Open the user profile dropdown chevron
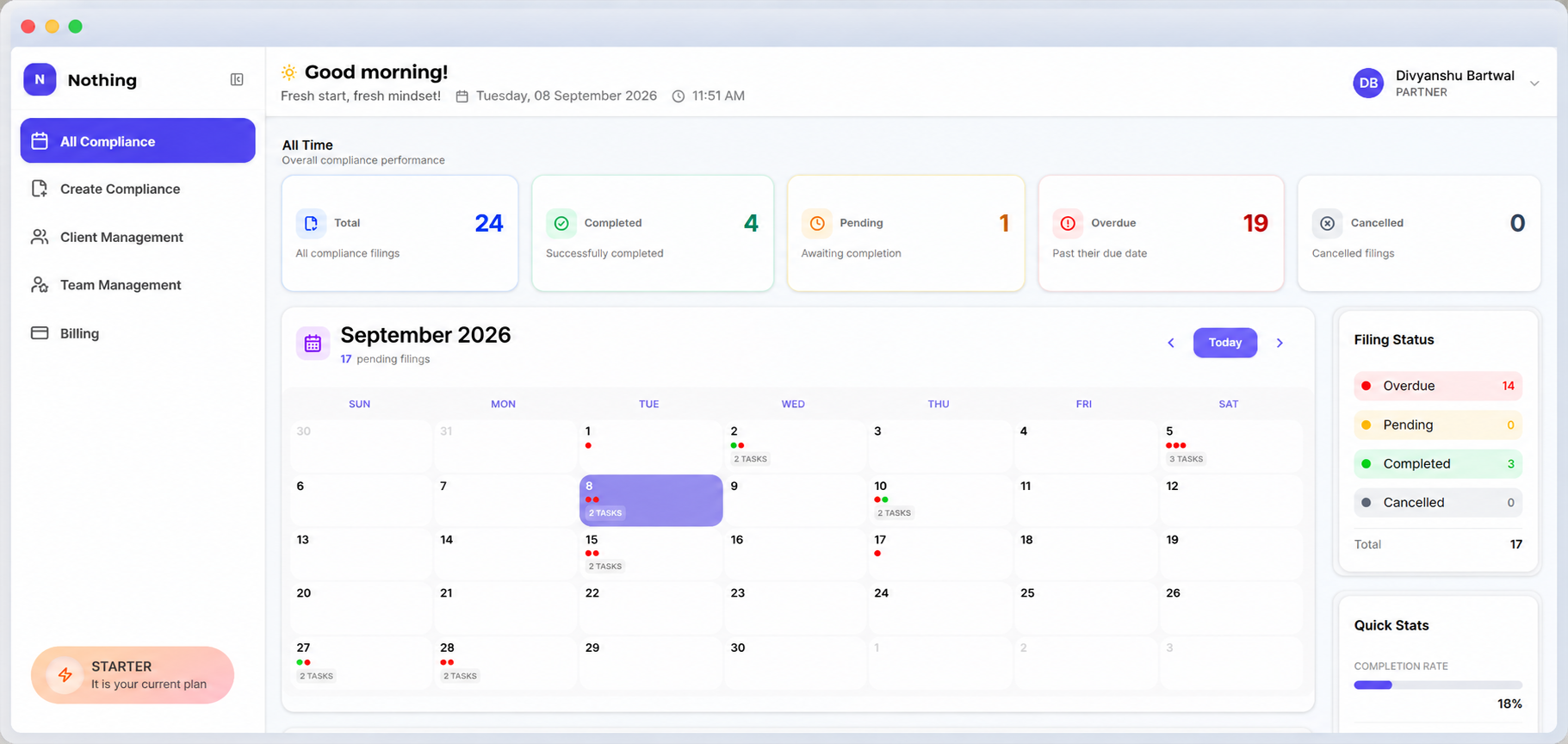Screen dimensions: 1568x744 (1534, 84)
